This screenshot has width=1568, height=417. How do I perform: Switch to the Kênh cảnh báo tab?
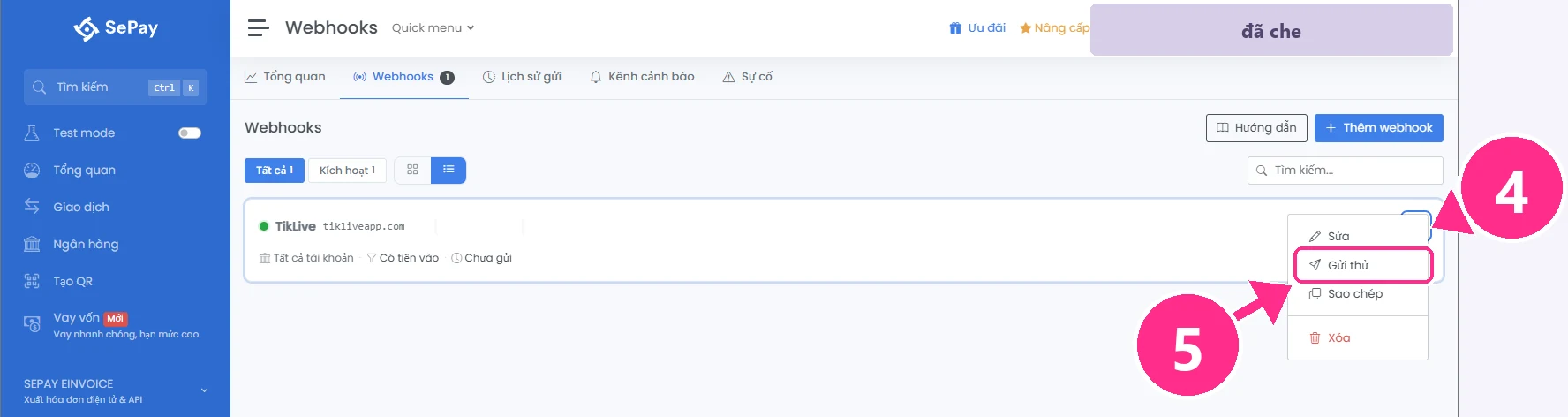coord(643,77)
